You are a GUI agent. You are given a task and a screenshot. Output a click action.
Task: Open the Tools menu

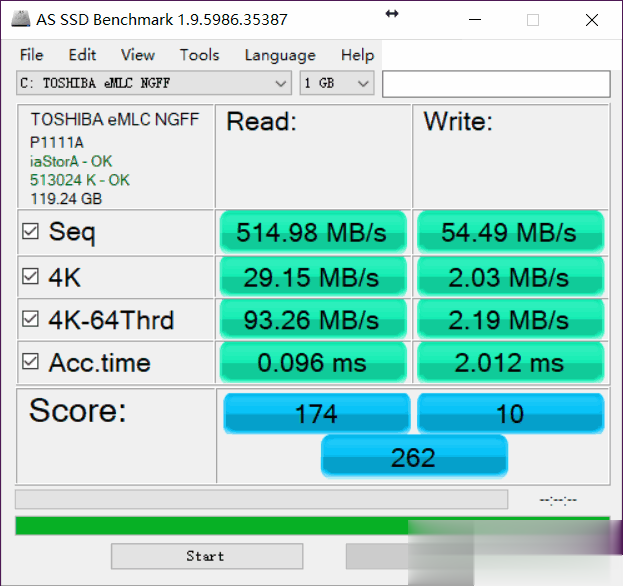click(199, 55)
